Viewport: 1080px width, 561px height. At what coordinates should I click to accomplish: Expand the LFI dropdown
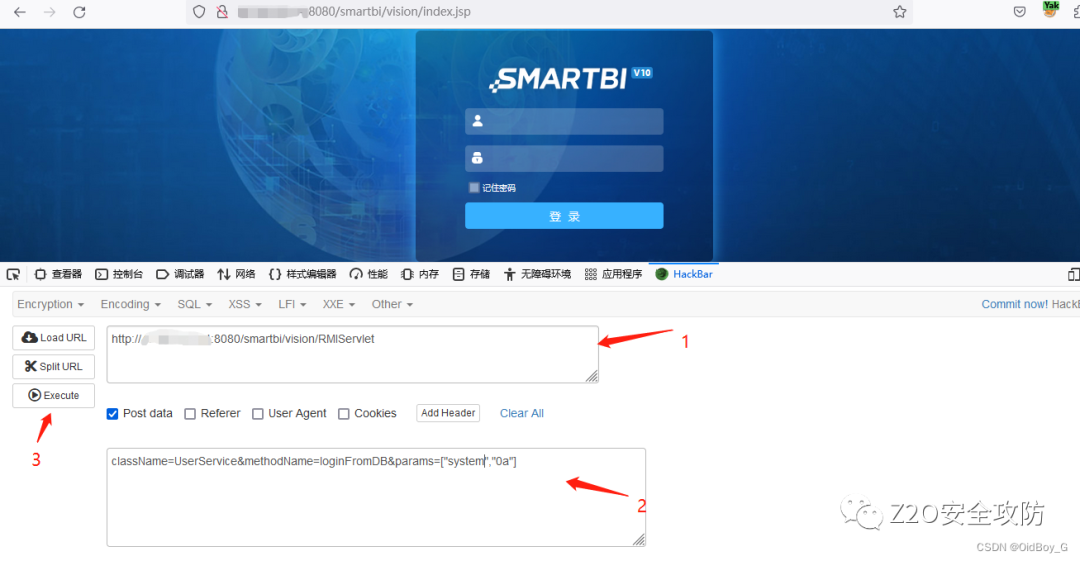click(x=292, y=304)
